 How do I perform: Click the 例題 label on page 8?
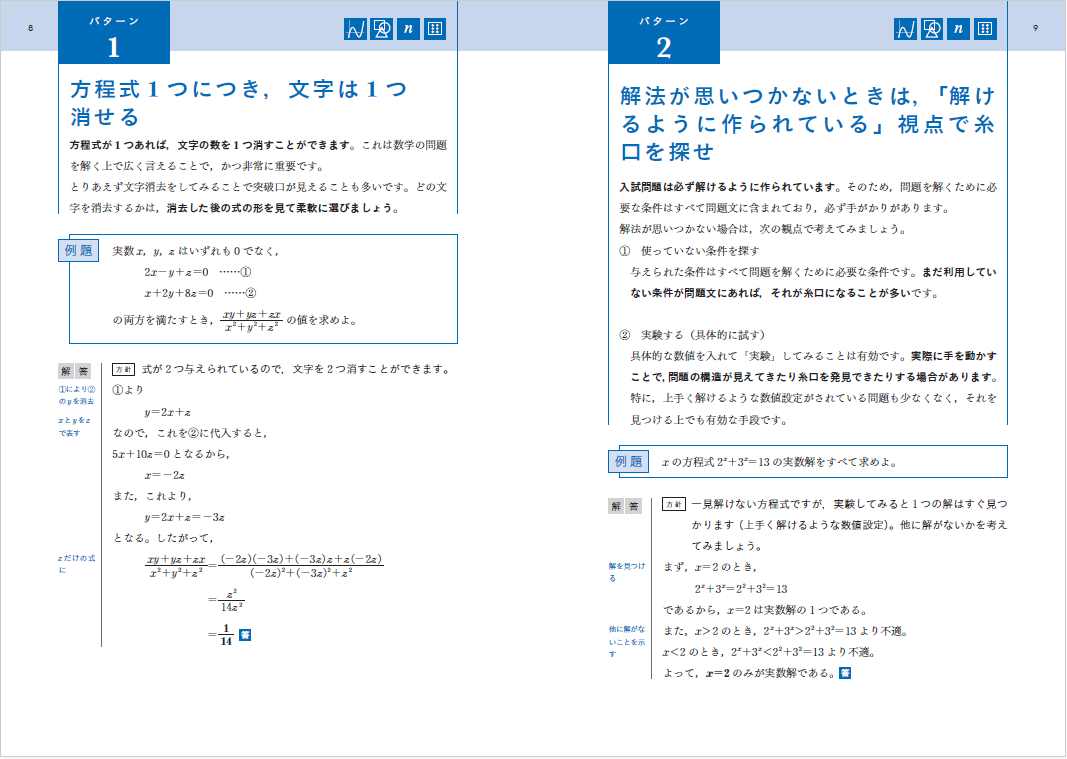coord(78,251)
